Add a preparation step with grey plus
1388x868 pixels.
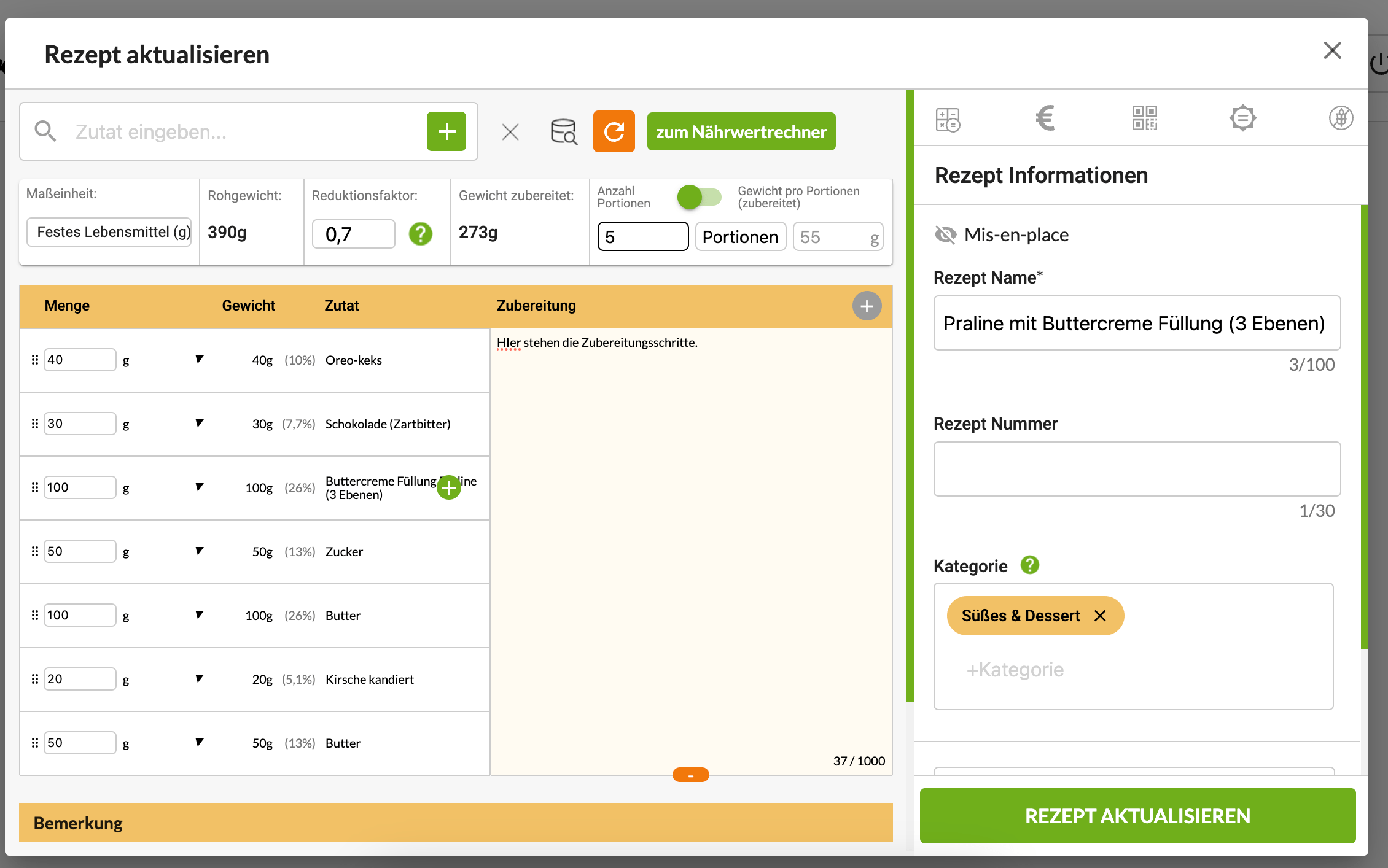pos(867,306)
